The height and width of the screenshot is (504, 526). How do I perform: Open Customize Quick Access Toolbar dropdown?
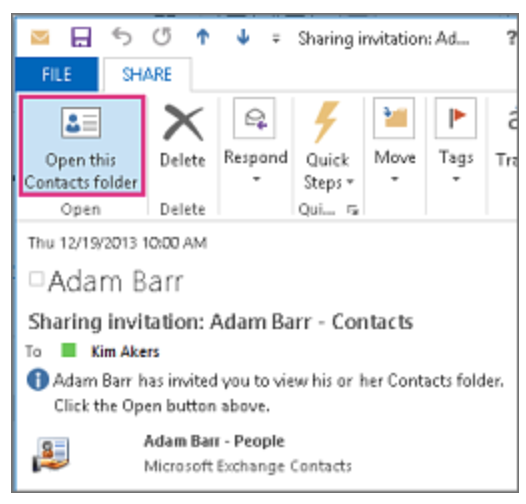276,39
